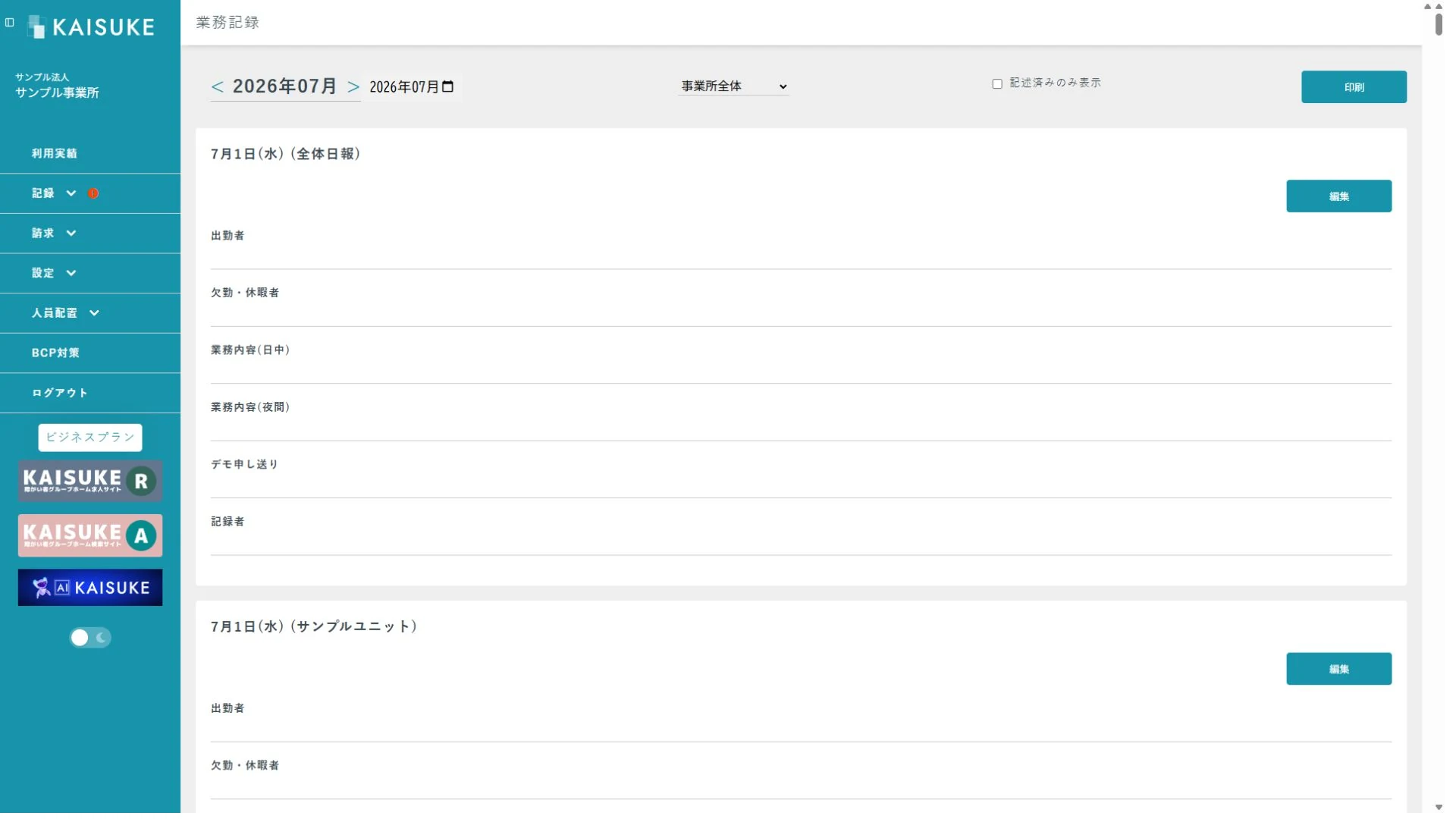Viewport: 1456px width, 819px height.
Task: Click デモ申し送り label
Action: (x=244, y=464)
